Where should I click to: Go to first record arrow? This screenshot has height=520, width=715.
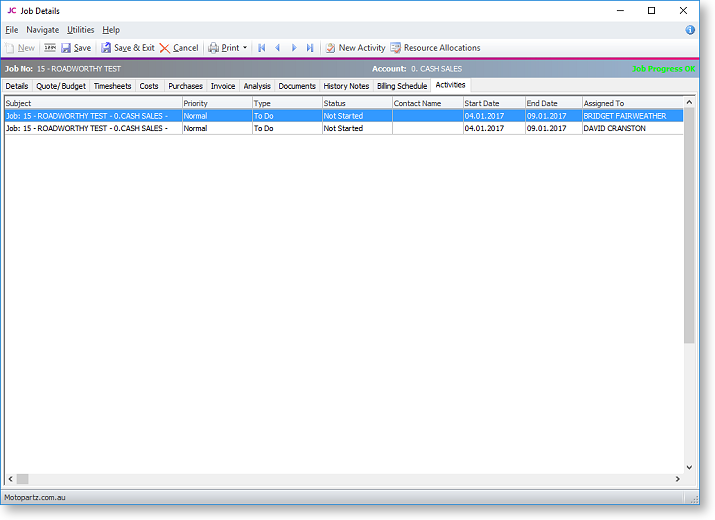pyautogui.click(x=261, y=48)
